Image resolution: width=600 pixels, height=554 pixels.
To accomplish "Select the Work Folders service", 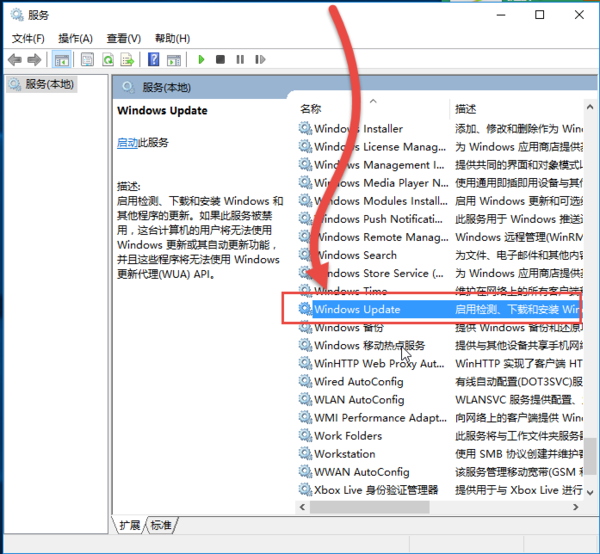I will [440, 436].
